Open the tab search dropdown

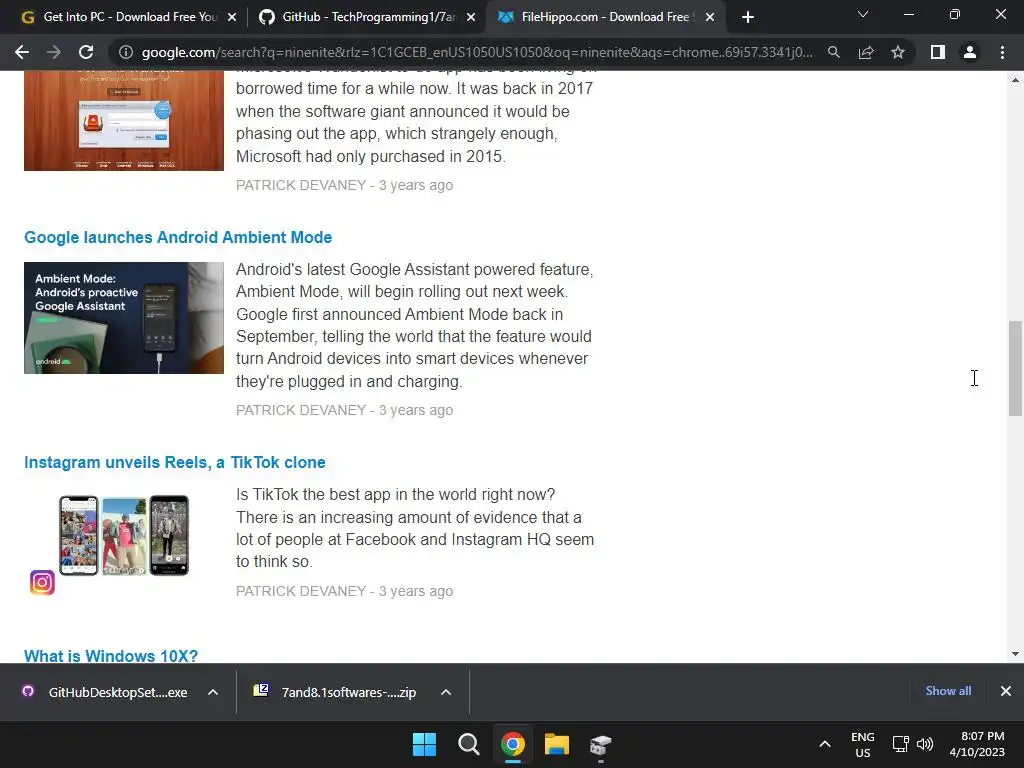point(863,14)
